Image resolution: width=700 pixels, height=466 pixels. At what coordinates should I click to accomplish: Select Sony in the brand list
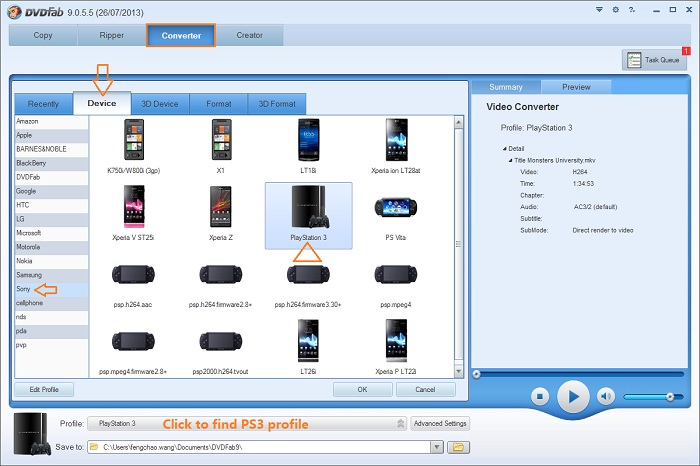click(52, 289)
